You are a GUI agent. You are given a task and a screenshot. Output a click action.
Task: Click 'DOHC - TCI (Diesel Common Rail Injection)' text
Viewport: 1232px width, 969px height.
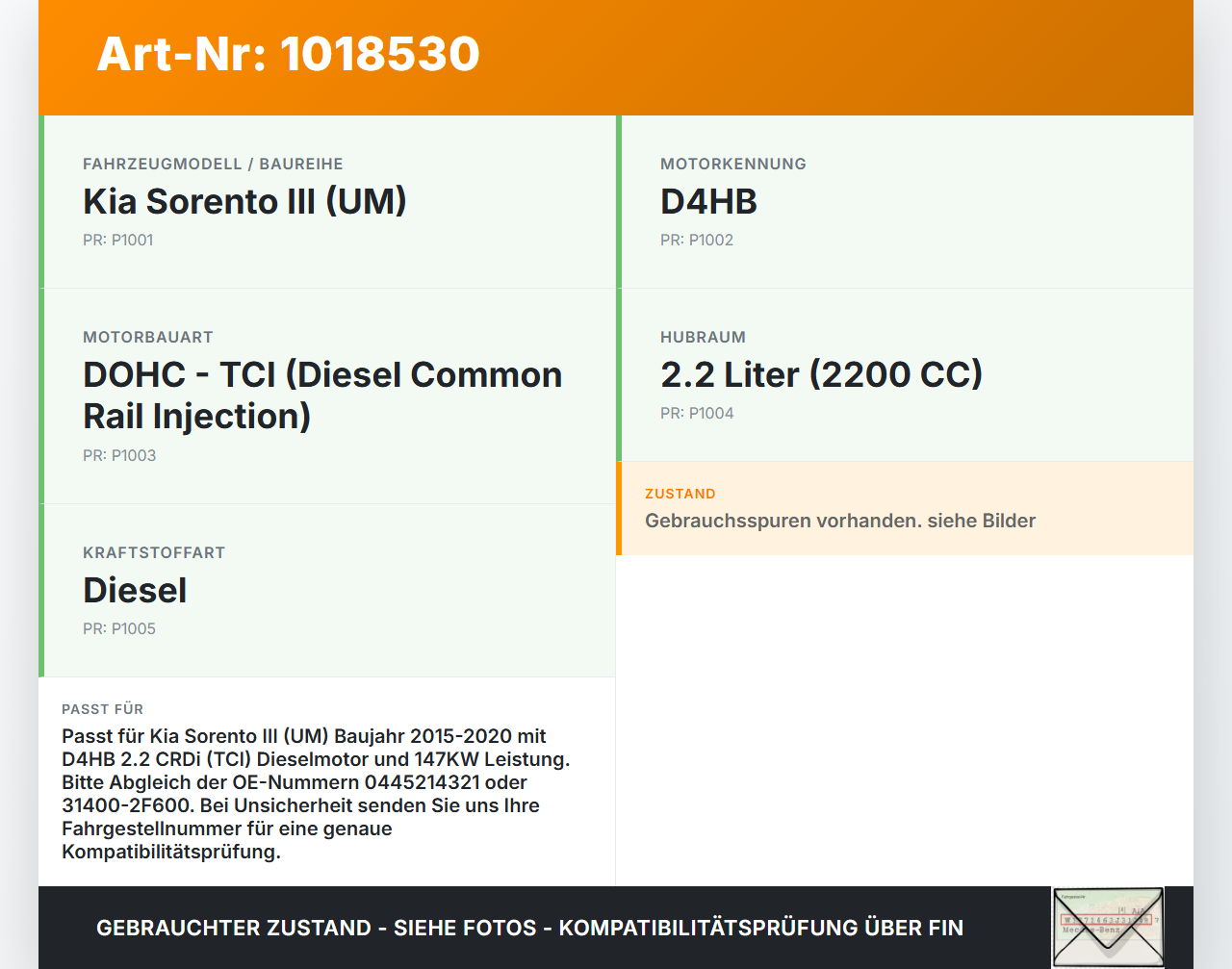(x=322, y=395)
